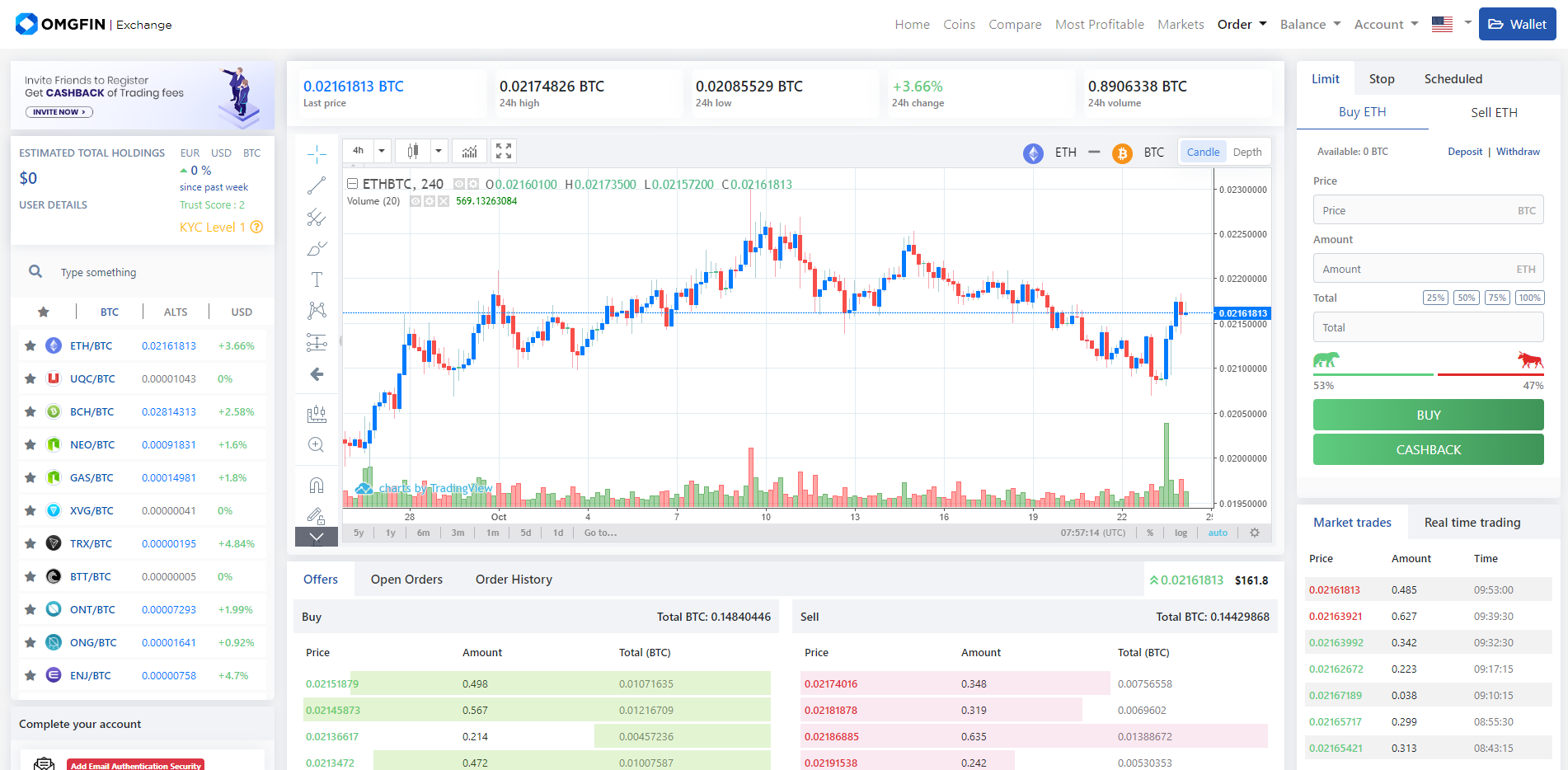The image size is (1568, 770).
Task: Select the 50% total amount button
Action: 1466,298
